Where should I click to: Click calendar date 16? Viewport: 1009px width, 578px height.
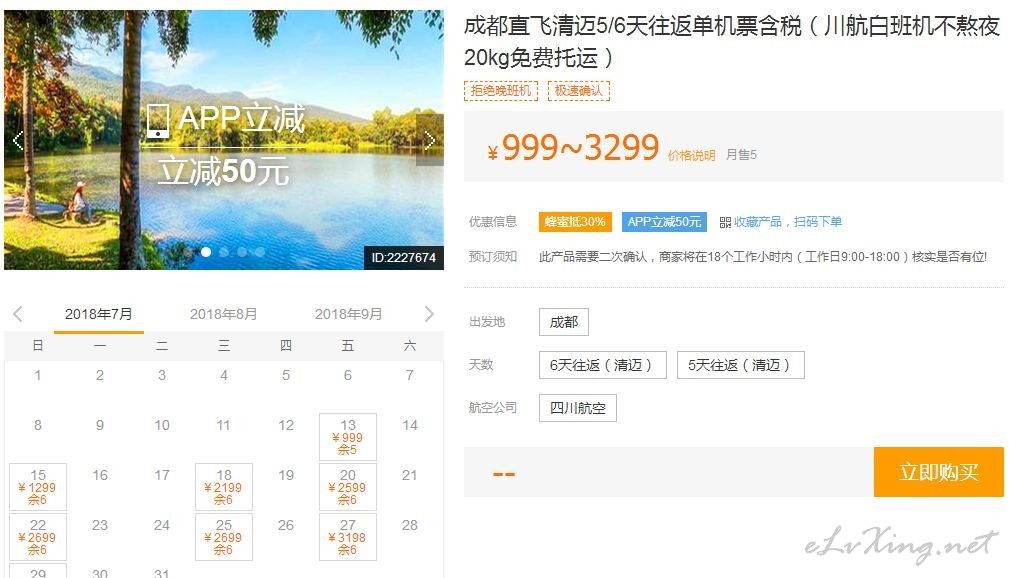tap(100, 476)
